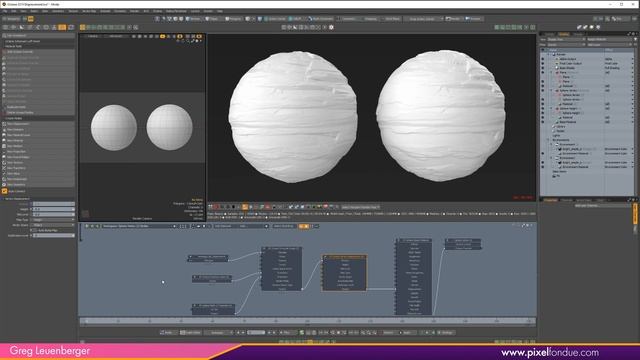Switch to the Channels tab in lower-right panel

click(x=567, y=200)
